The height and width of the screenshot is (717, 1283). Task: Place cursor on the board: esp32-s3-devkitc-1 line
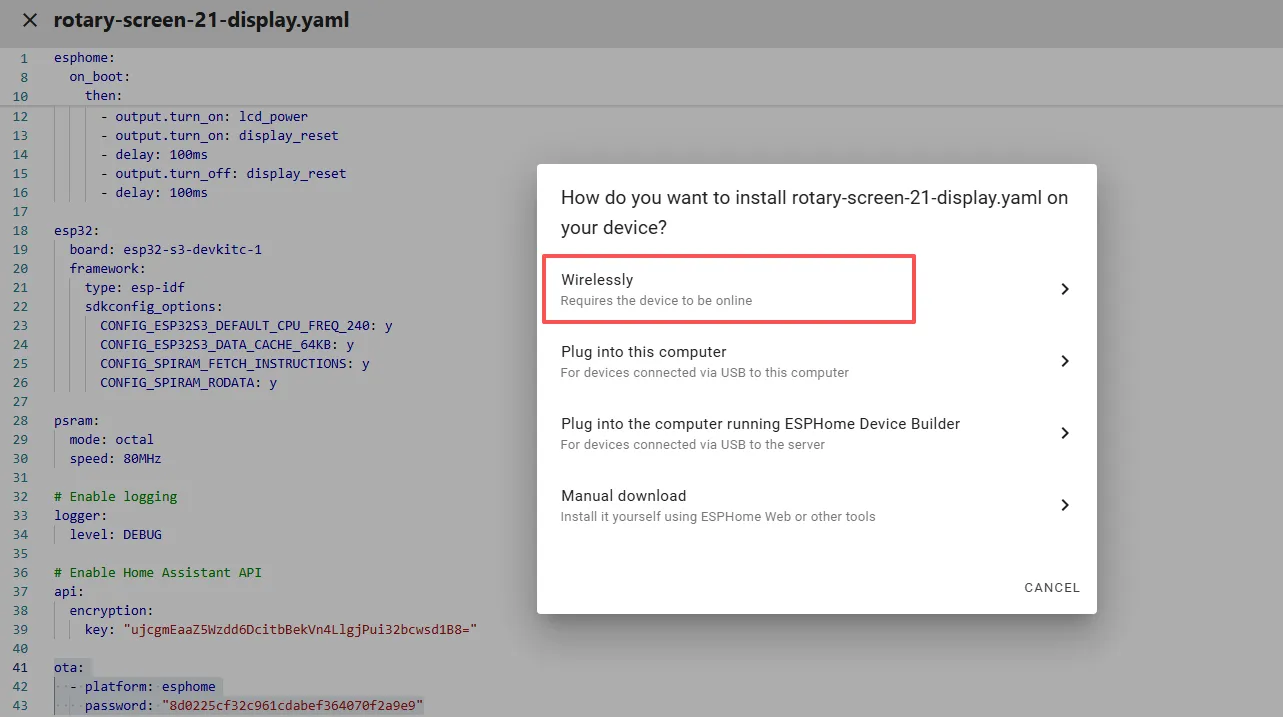coord(165,249)
